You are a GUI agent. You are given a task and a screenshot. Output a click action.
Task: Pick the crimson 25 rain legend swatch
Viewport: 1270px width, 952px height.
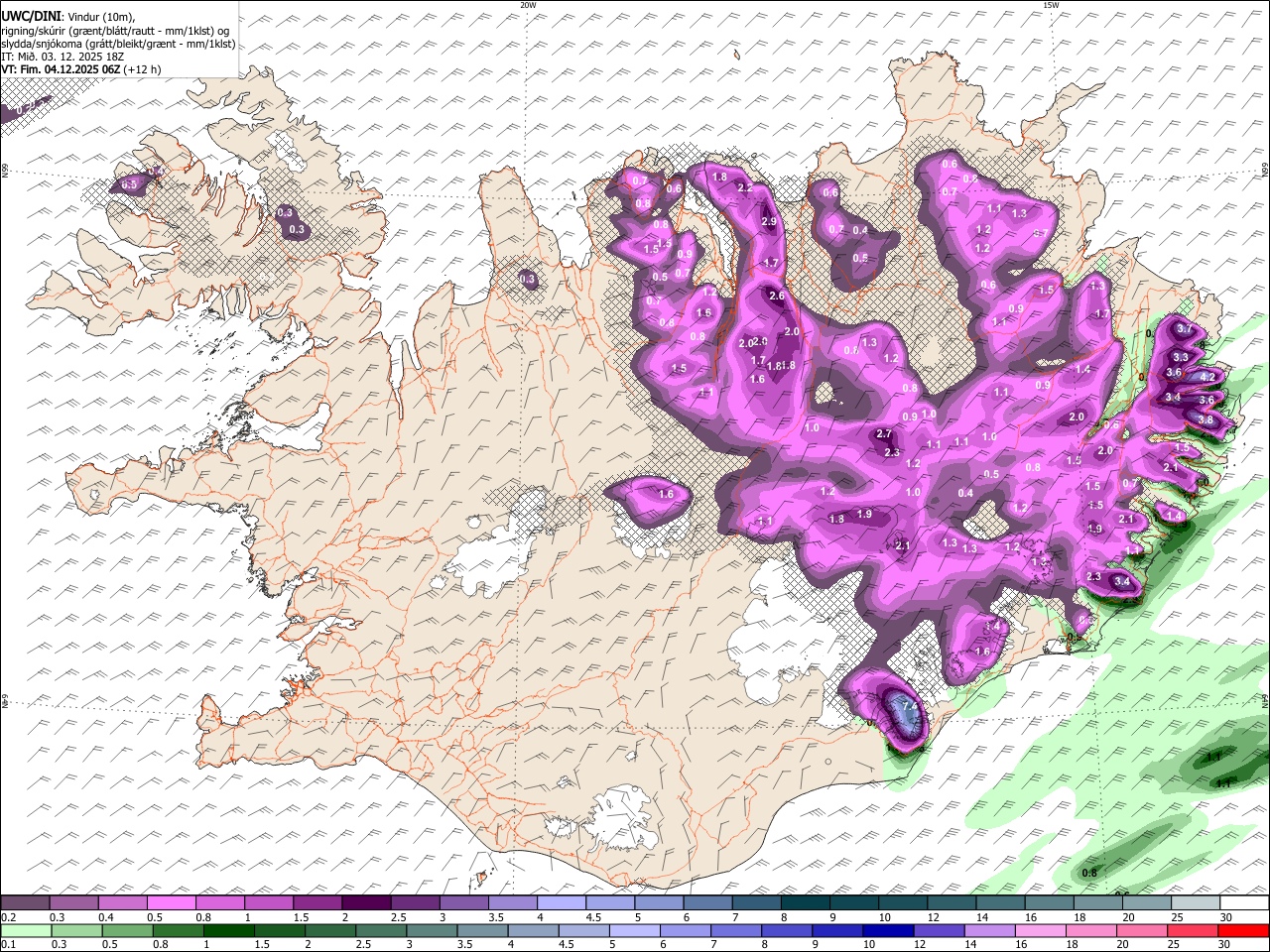(x=1193, y=931)
